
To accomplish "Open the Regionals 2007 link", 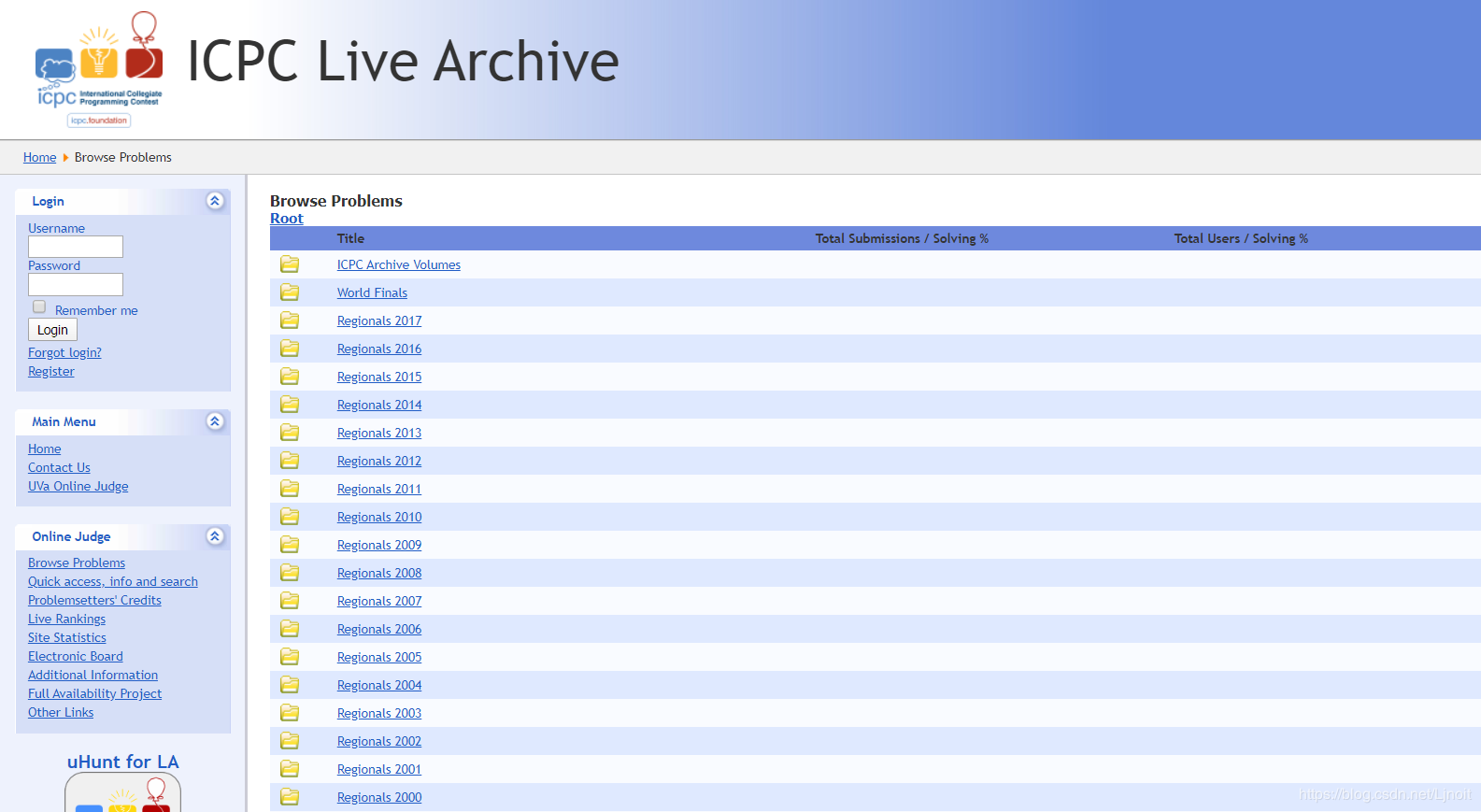I will tap(379, 601).
